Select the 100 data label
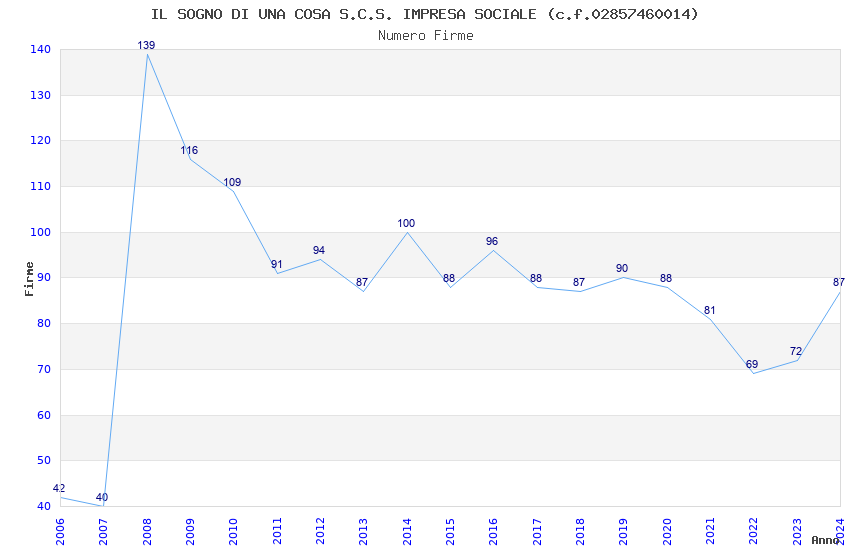The image size is (850, 550). [406, 223]
